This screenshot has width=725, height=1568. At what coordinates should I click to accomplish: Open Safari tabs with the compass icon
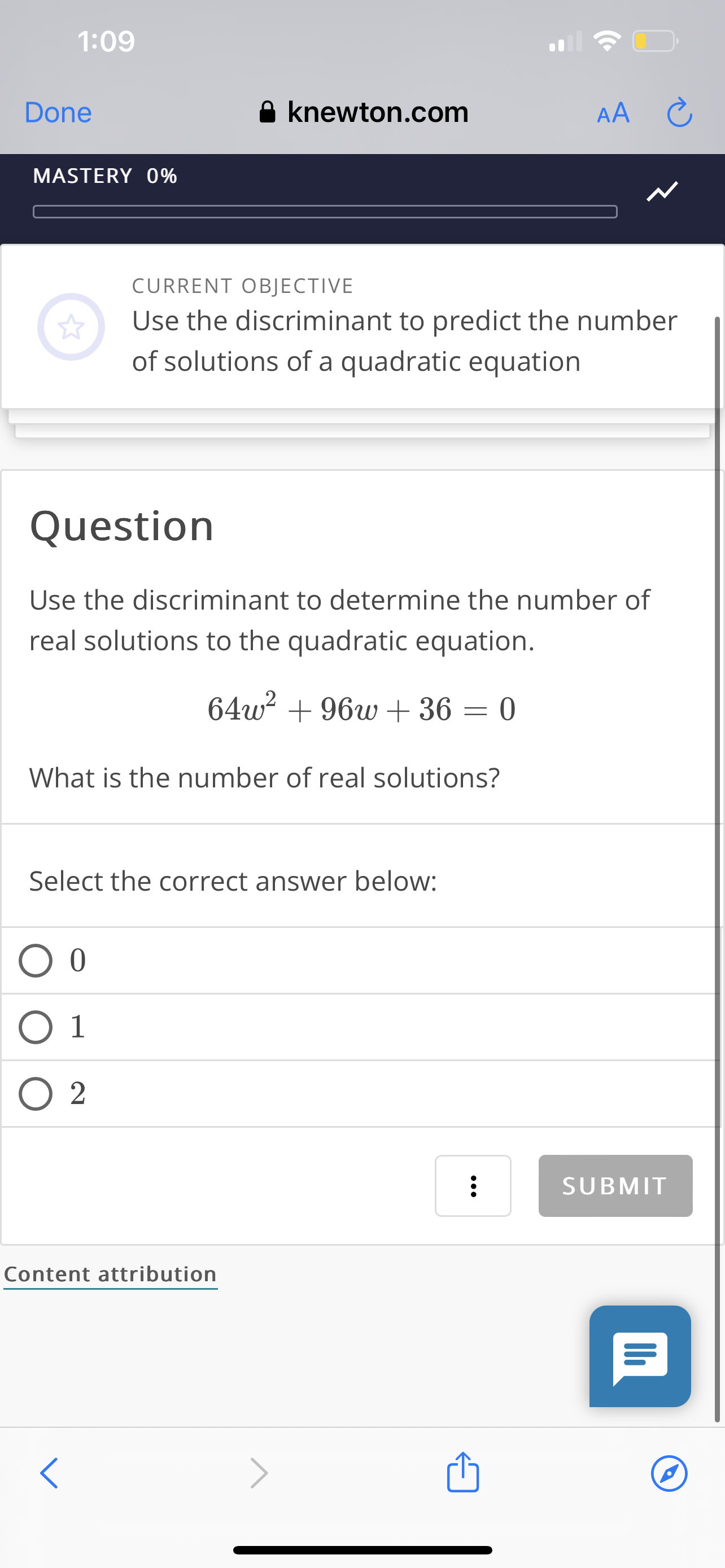click(669, 1473)
